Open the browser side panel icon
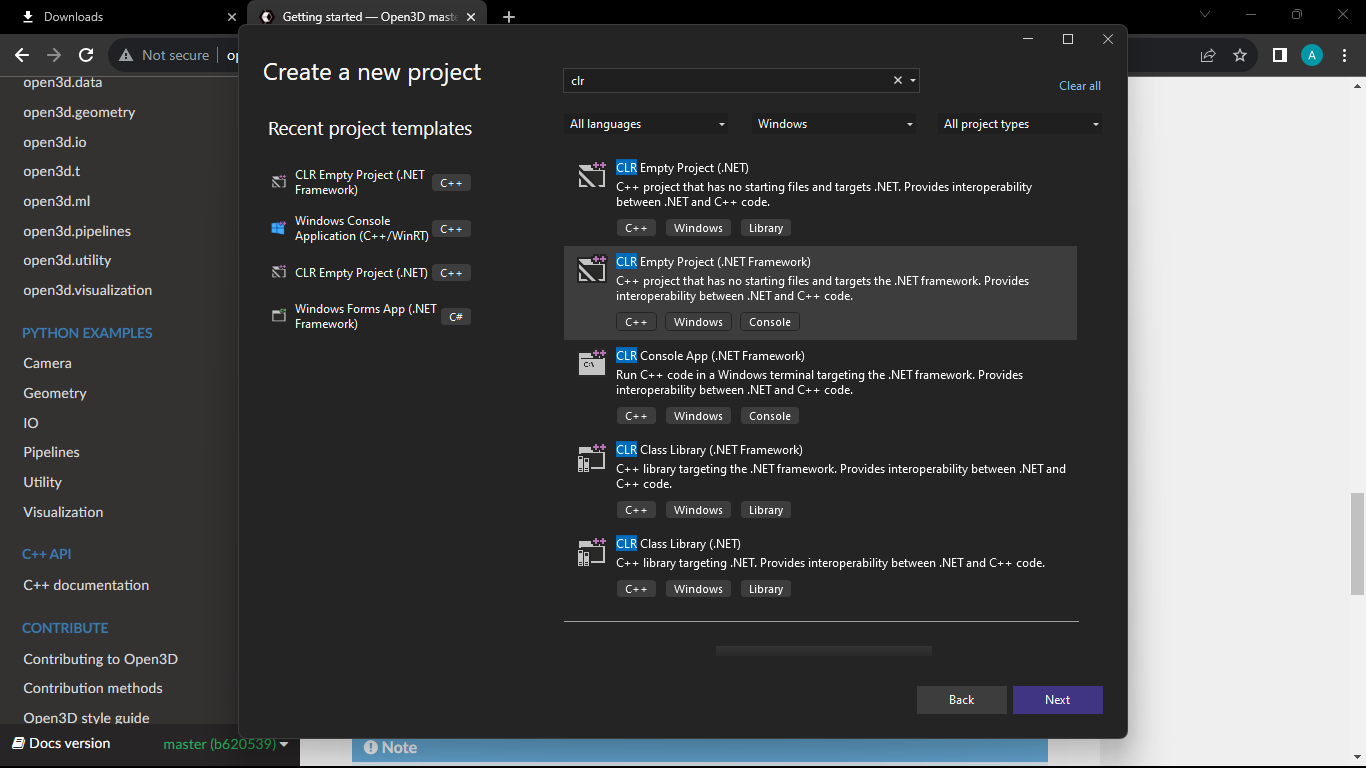The image size is (1366, 768). pos(1279,55)
